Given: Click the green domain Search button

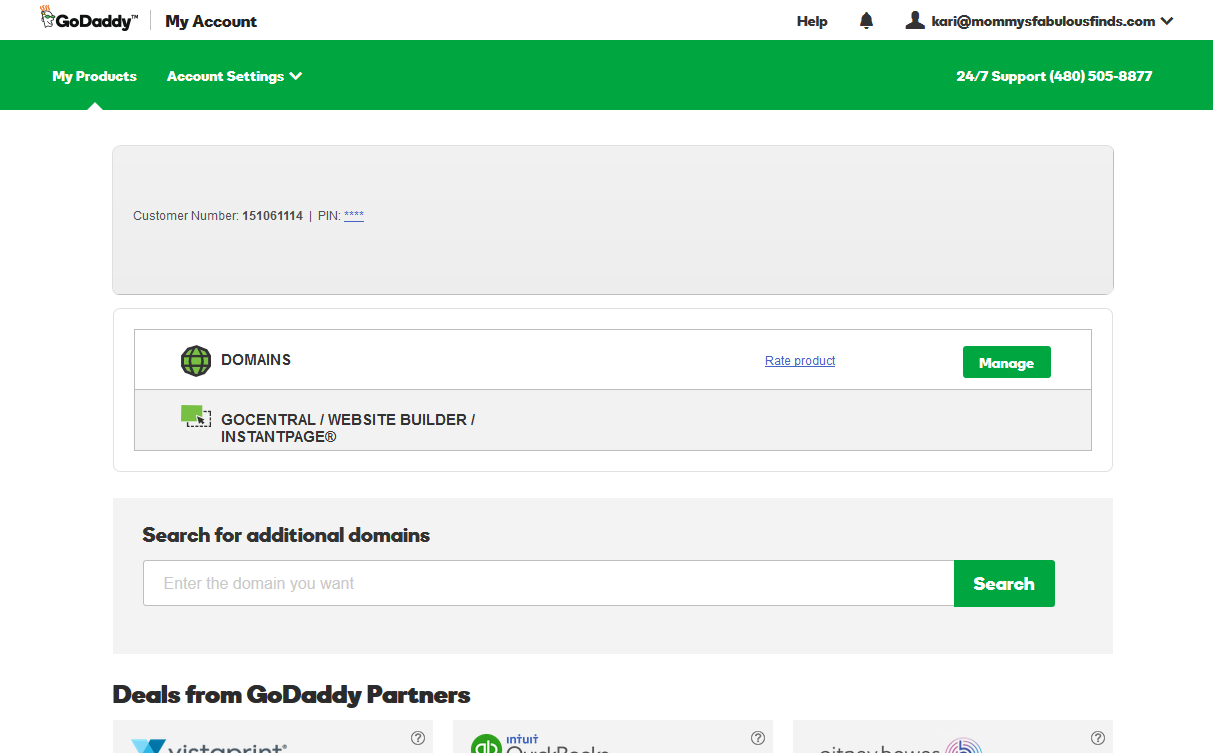Looking at the screenshot, I should (1004, 584).
